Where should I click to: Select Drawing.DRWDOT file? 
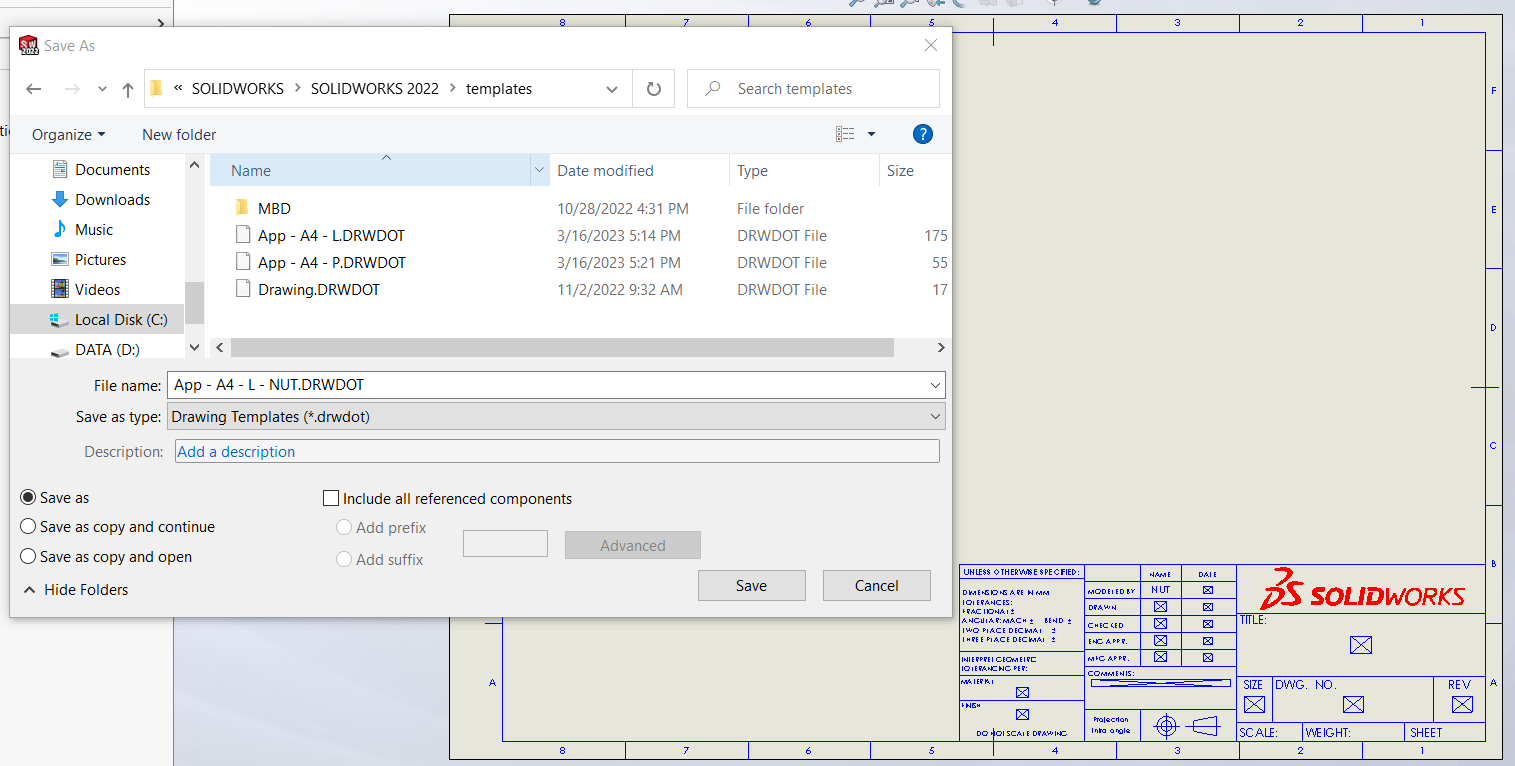coord(319,290)
